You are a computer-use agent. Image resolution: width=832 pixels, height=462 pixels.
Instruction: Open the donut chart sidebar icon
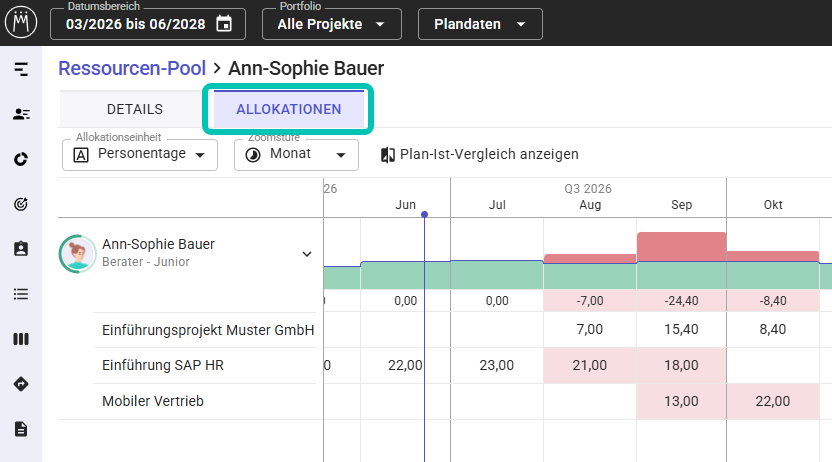21,159
